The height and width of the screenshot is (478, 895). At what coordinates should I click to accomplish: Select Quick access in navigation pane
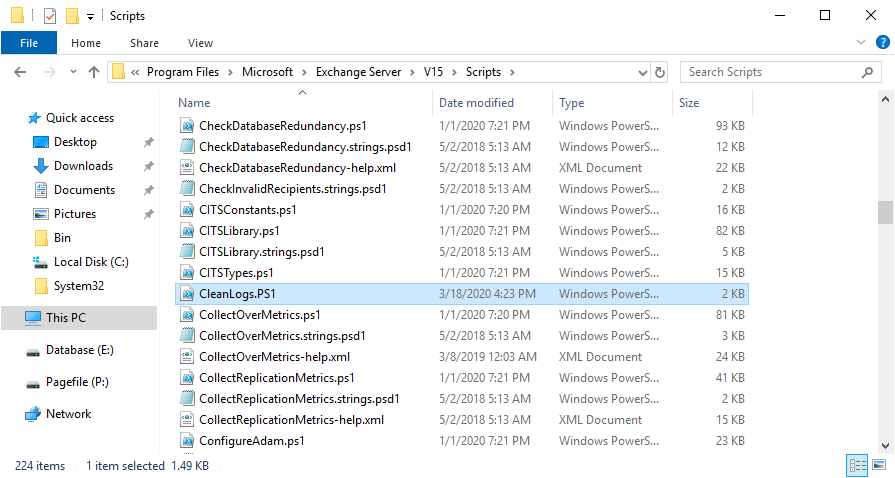pyautogui.click(x=80, y=118)
